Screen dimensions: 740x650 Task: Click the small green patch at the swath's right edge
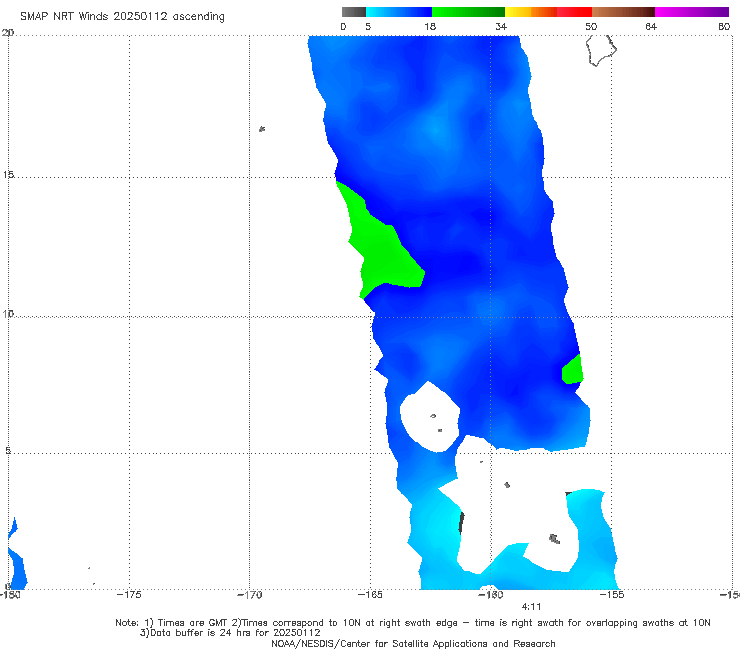572,370
